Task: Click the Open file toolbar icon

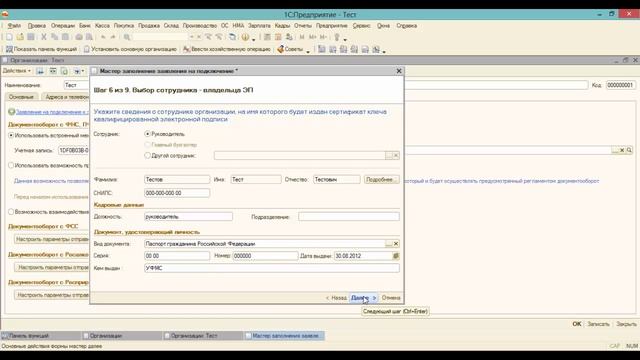Action: click(x=20, y=37)
